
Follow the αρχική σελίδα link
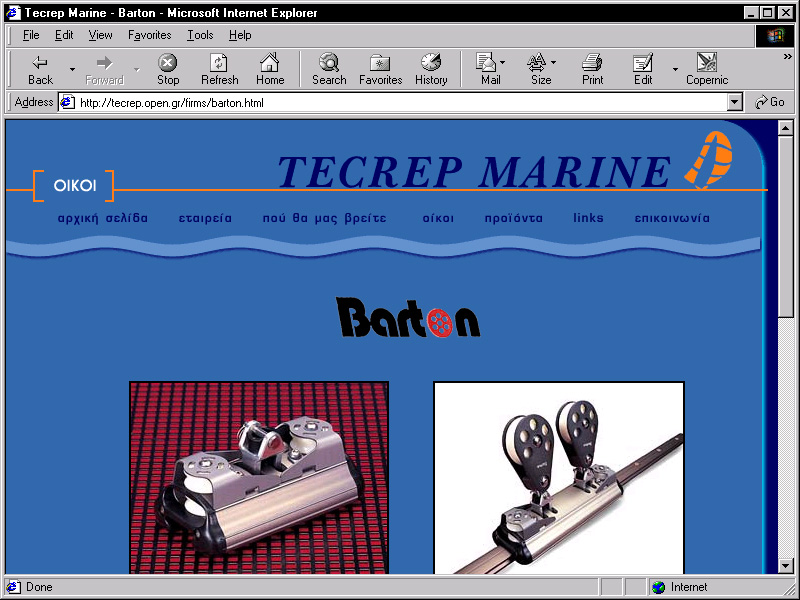[103, 218]
